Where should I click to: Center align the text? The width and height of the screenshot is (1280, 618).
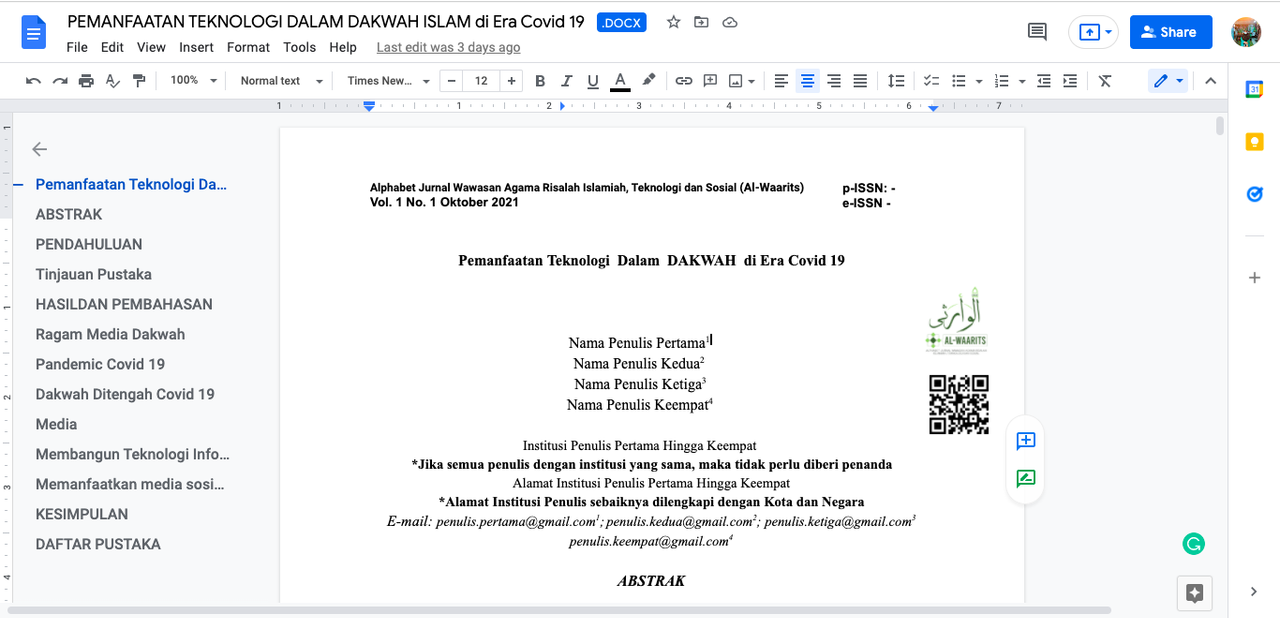(x=808, y=81)
